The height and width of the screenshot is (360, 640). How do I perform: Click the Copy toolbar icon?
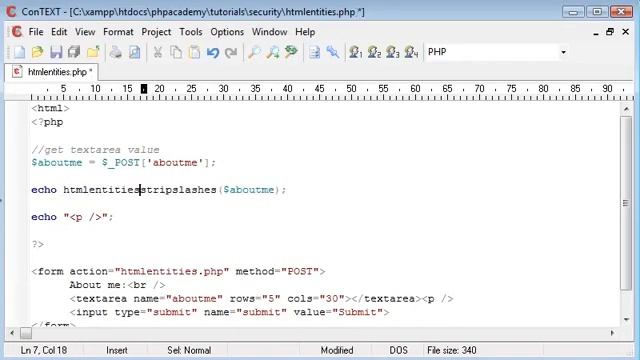click(176, 52)
